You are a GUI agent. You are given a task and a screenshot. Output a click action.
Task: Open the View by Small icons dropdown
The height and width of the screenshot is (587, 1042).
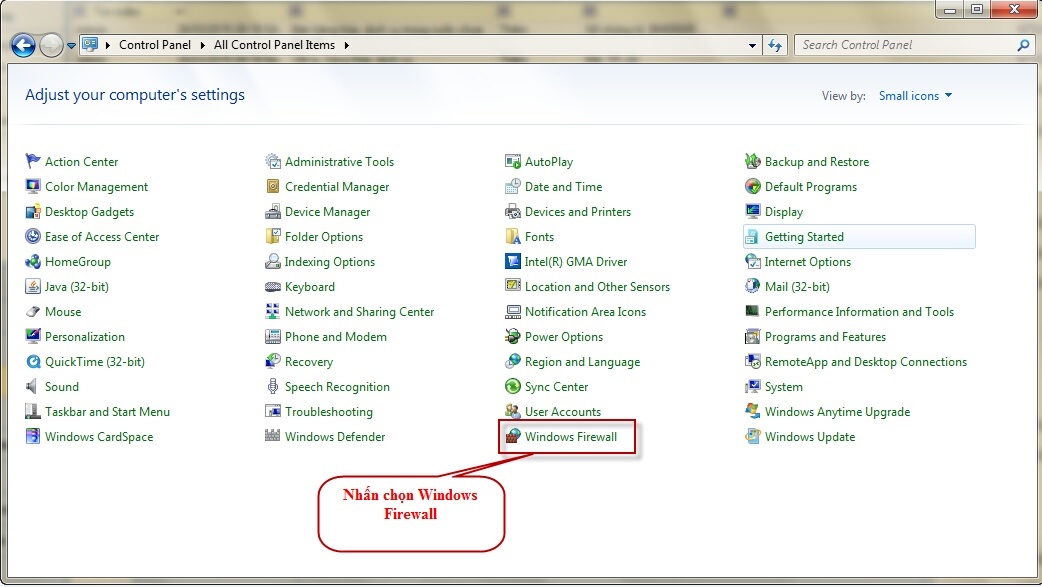915,96
